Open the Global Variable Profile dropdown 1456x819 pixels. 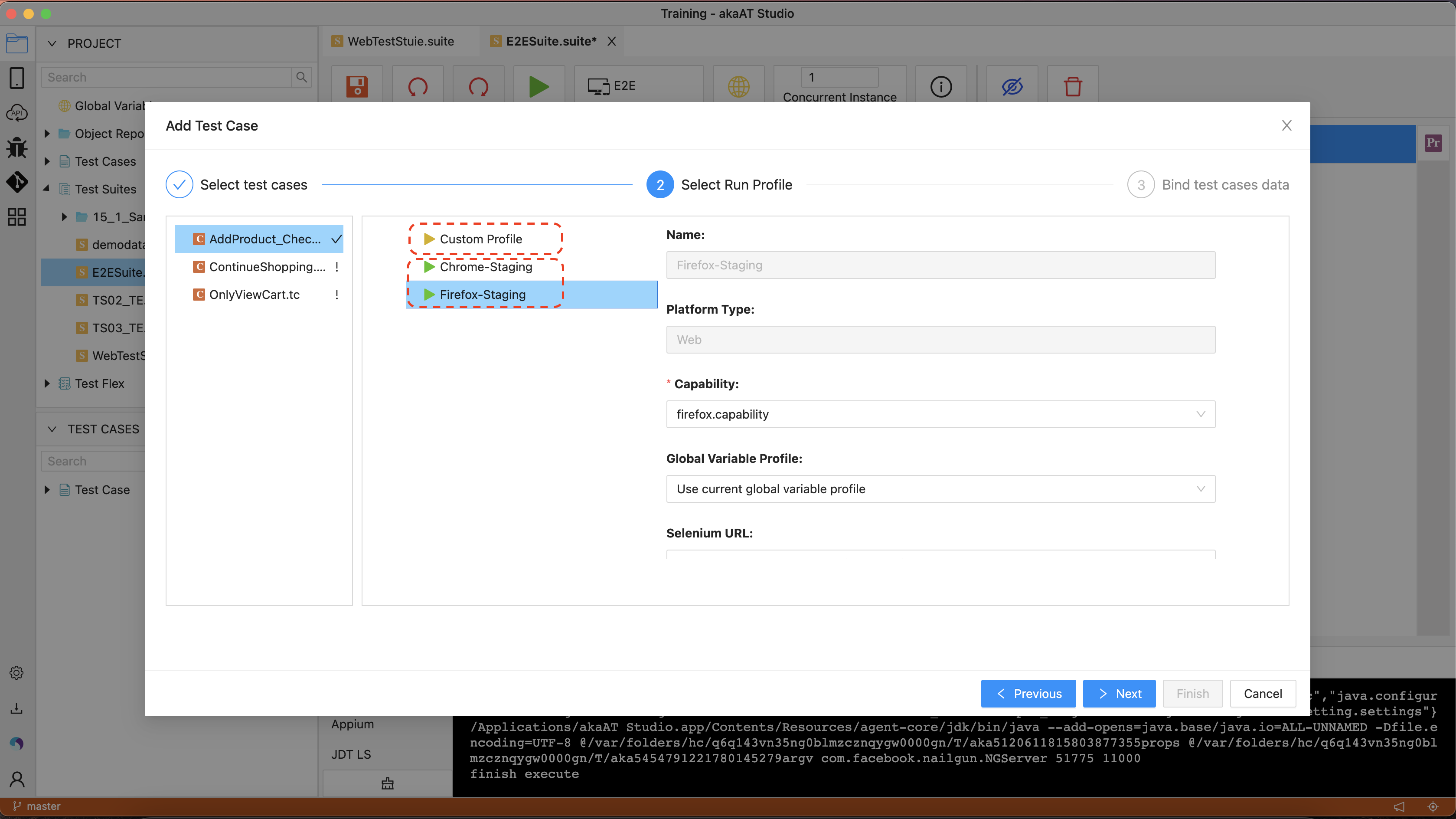point(940,489)
